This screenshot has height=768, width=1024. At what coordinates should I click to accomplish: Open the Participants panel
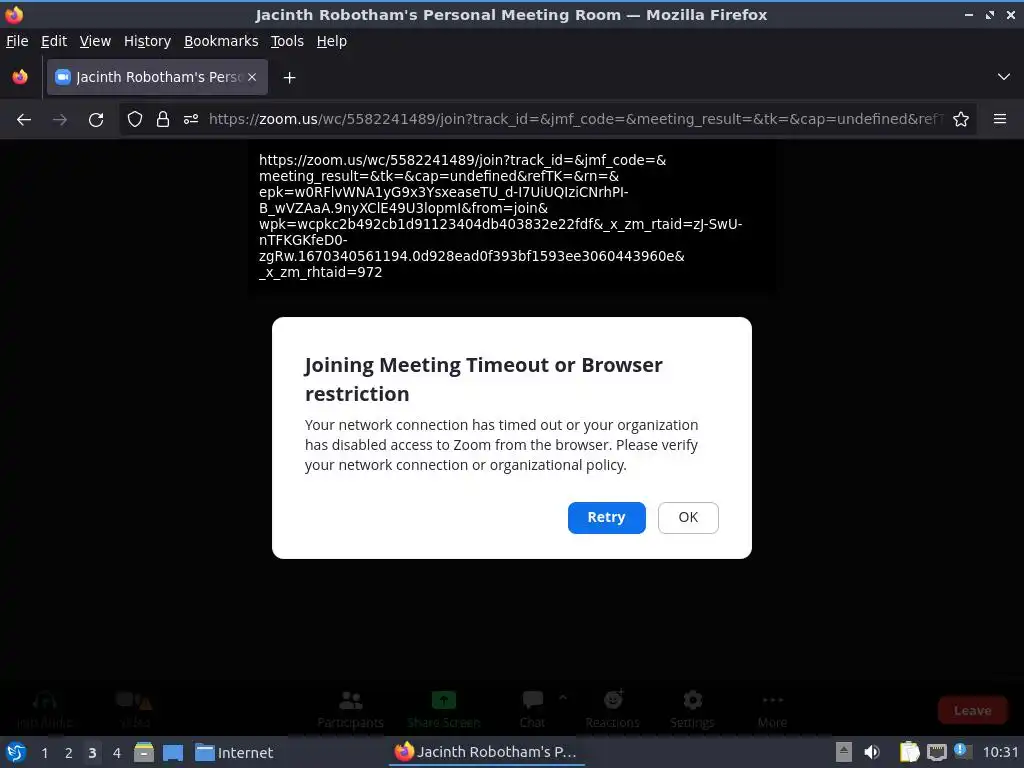click(x=351, y=710)
